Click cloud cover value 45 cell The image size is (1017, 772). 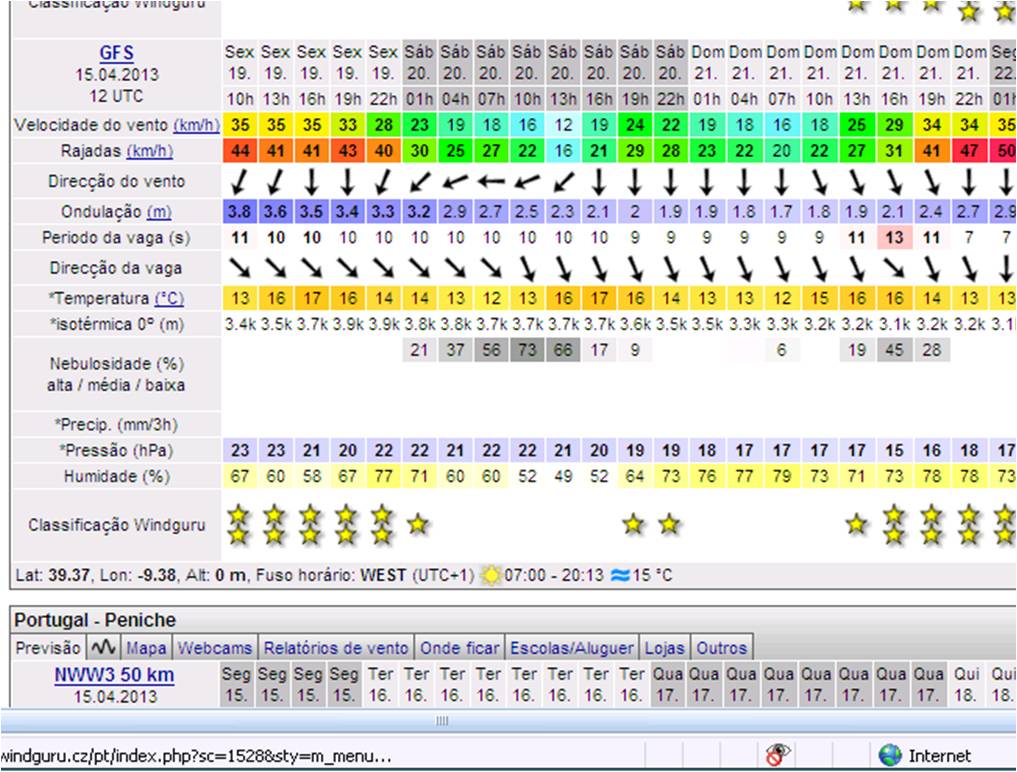click(894, 350)
